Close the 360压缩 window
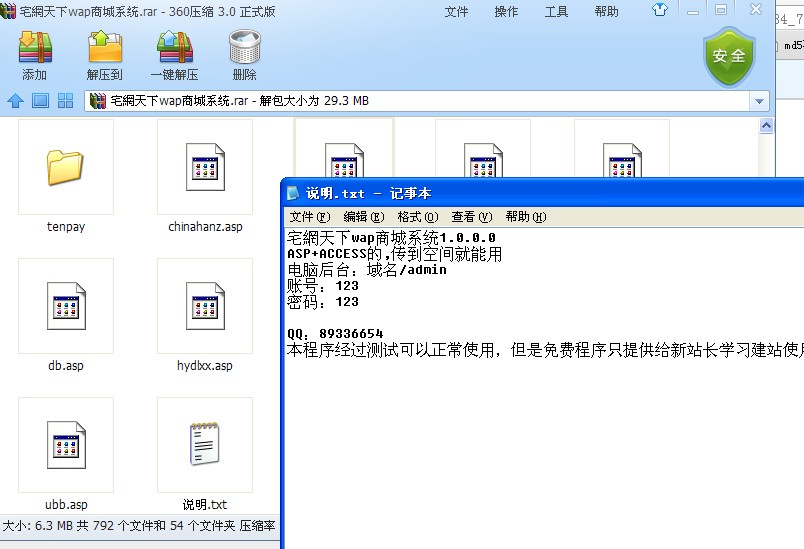The height and width of the screenshot is (549, 804). [756, 9]
